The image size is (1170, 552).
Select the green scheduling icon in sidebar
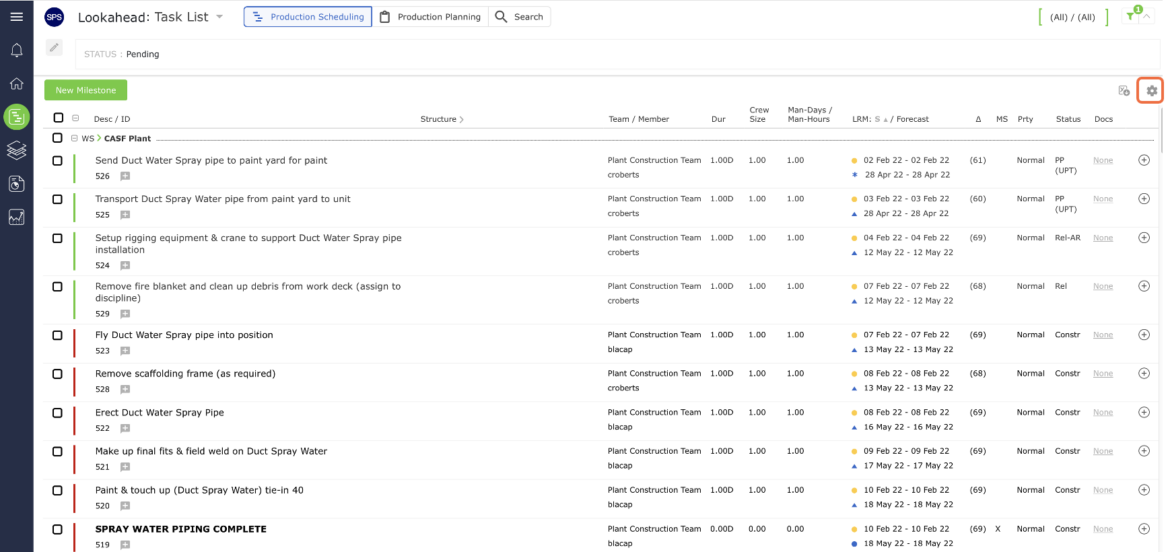click(16, 116)
